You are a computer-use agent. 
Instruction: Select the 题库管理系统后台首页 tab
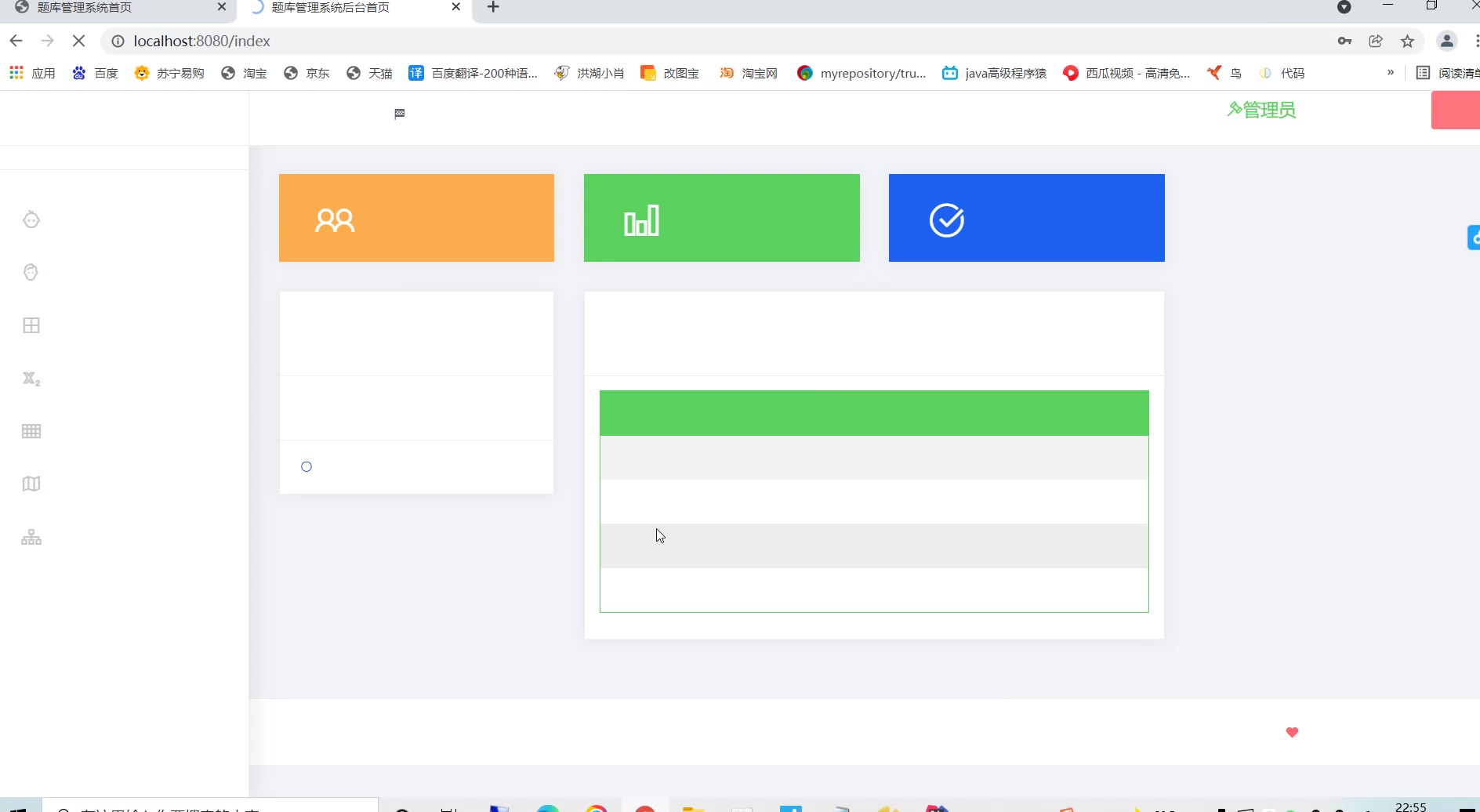click(354, 8)
